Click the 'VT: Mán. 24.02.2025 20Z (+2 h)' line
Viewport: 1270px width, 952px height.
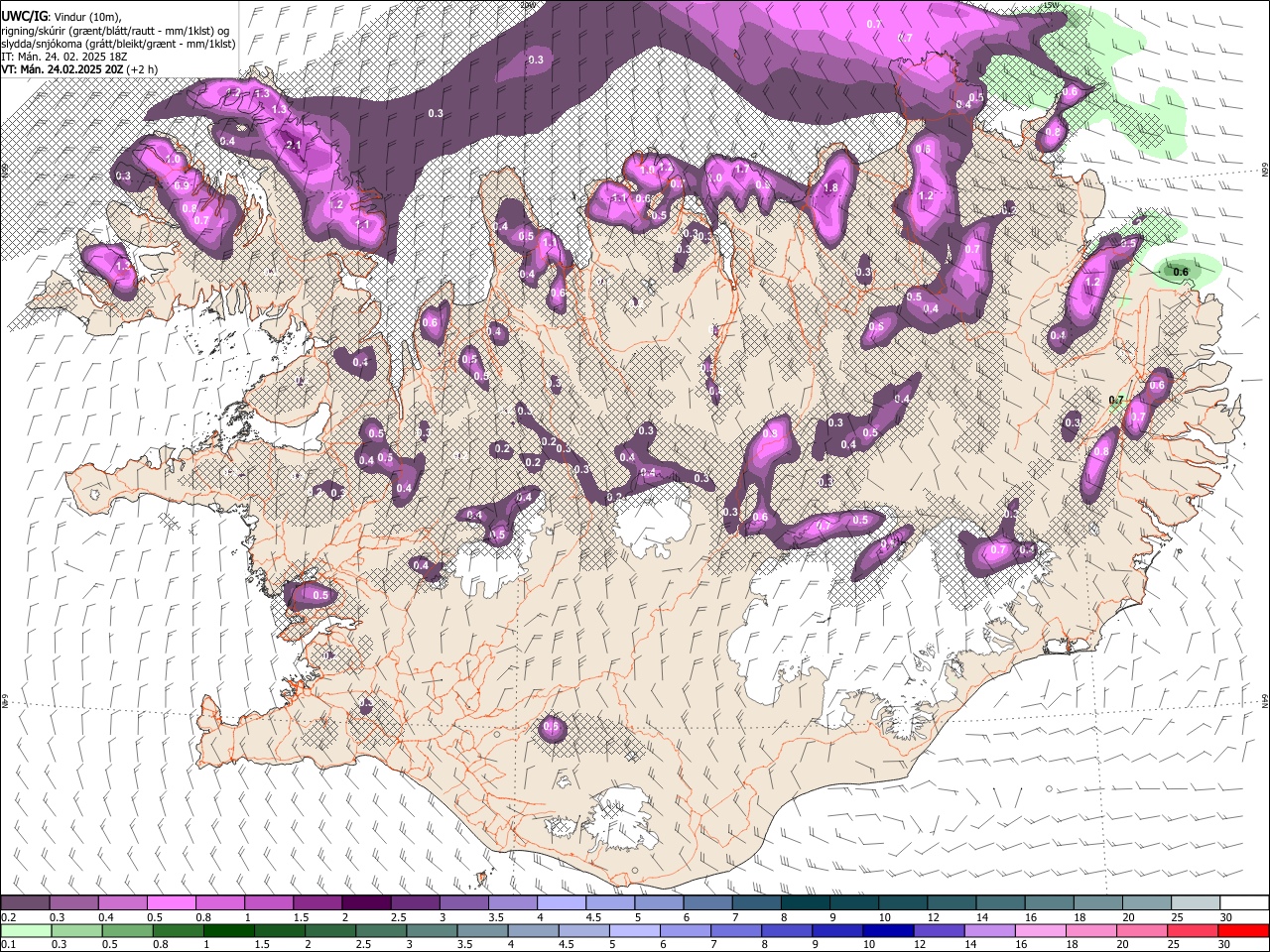click(79, 69)
